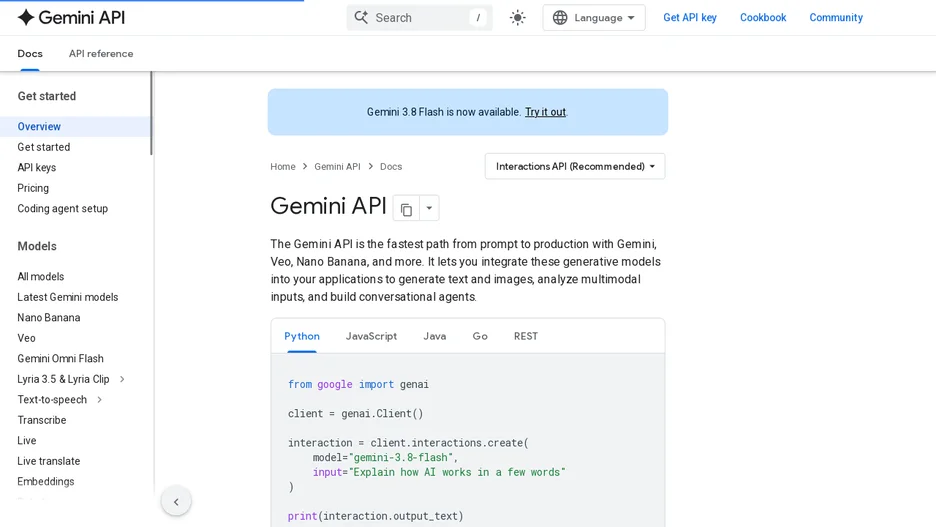Go to Gemini API breadcrumb

pos(337,167)
